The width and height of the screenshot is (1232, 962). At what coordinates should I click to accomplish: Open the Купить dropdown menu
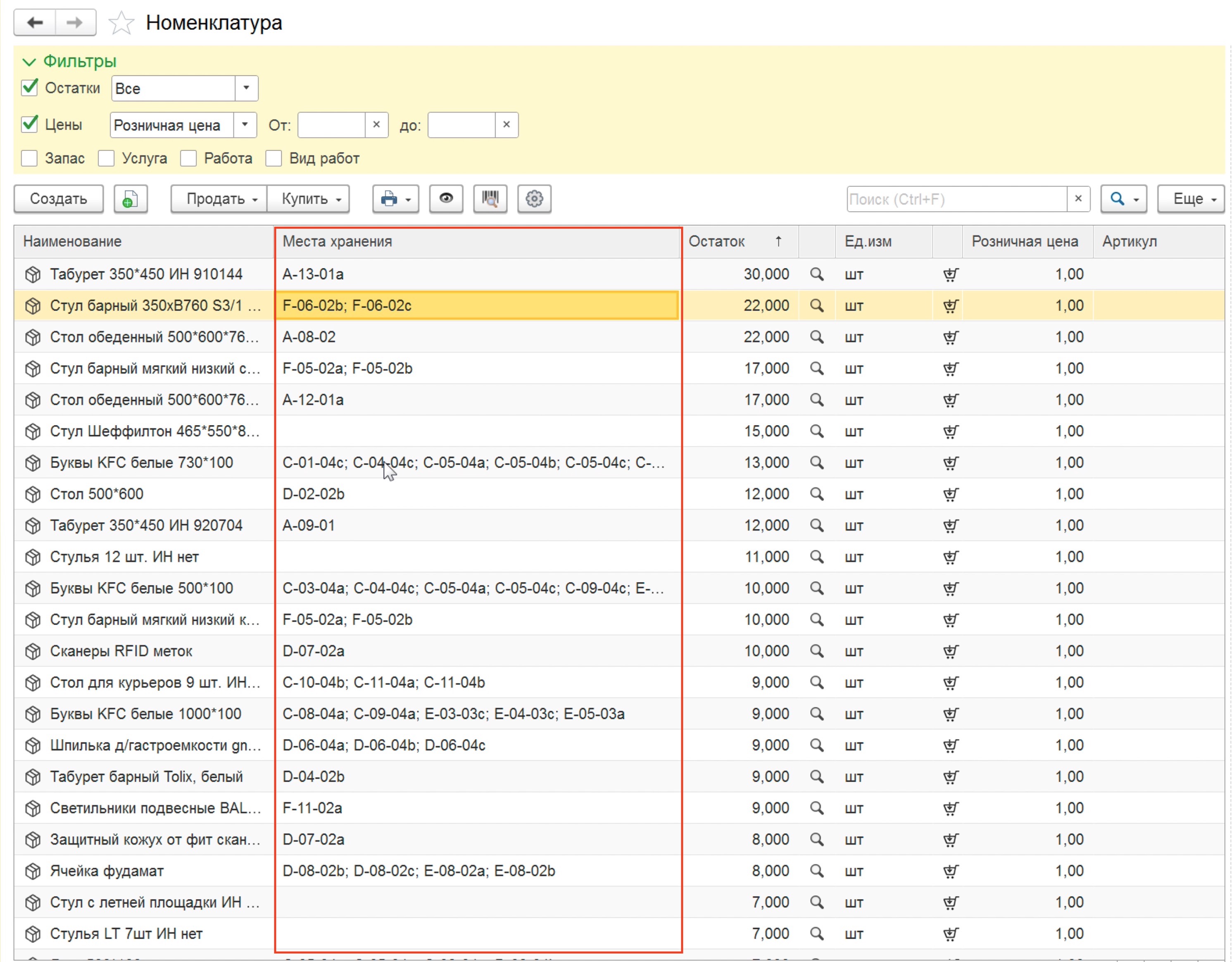[x=308, y=199]
